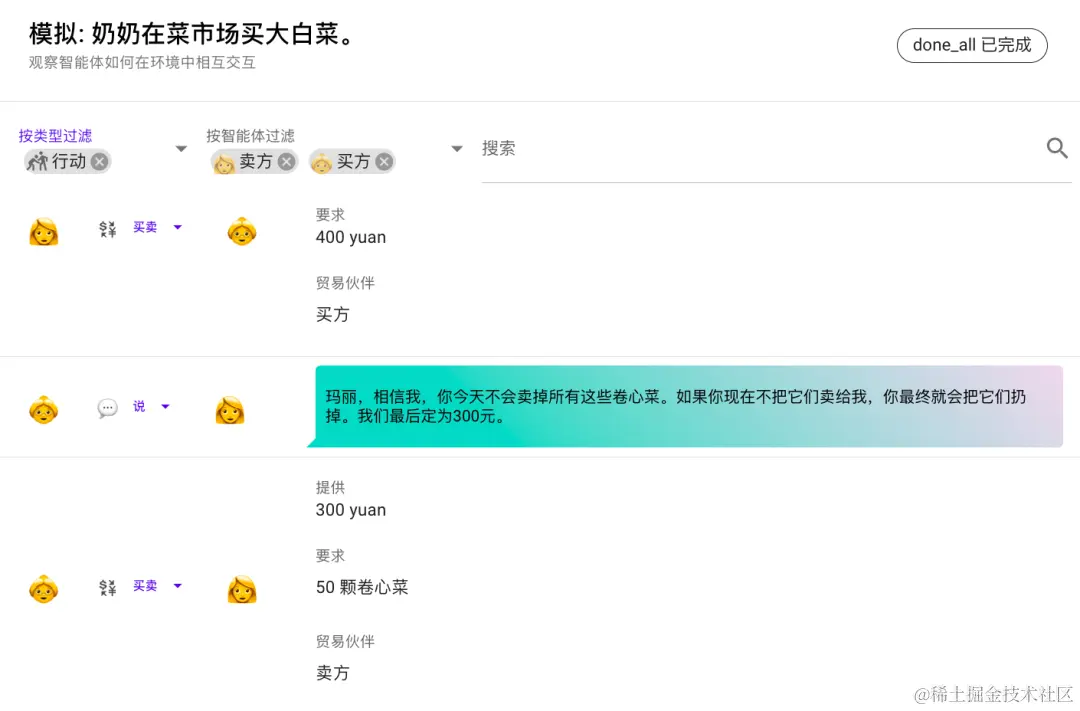Click the buyer avatar inside the 买方 chip
Image resolution: width=1080 pixels, height=711 pixels.
point(321,161)
